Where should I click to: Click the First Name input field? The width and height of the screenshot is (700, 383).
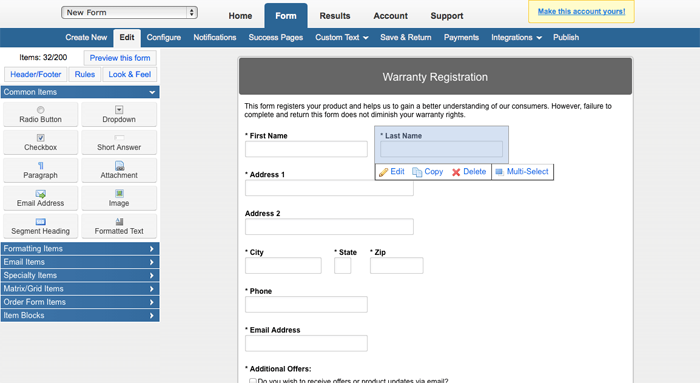point(306,149)
